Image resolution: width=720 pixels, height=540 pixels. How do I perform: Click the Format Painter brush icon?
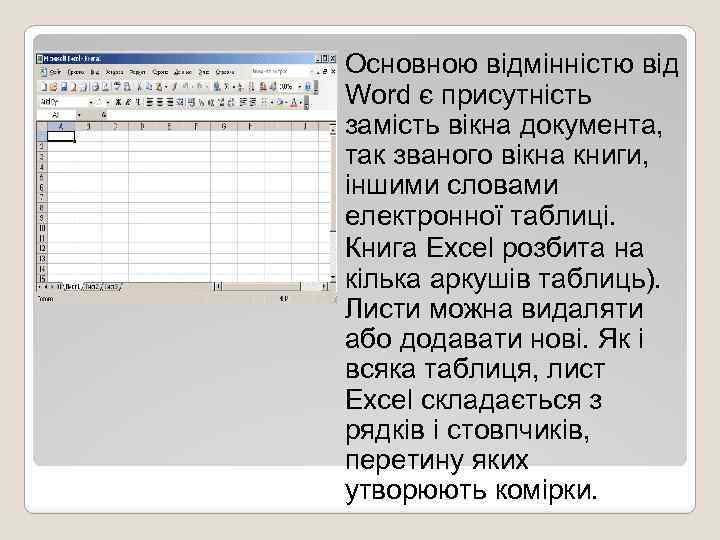point(174,87)
